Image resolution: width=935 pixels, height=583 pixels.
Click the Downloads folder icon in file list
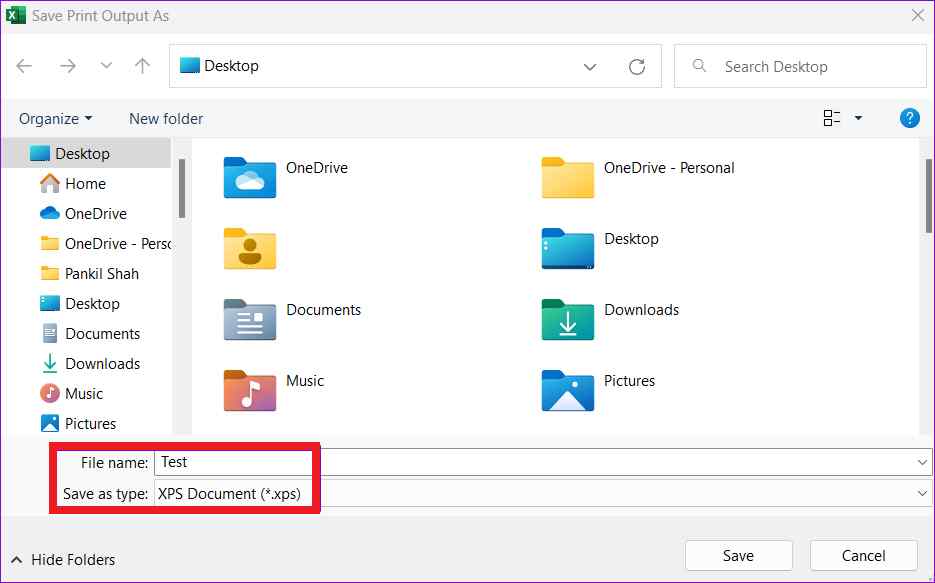[x=568, y=320]
